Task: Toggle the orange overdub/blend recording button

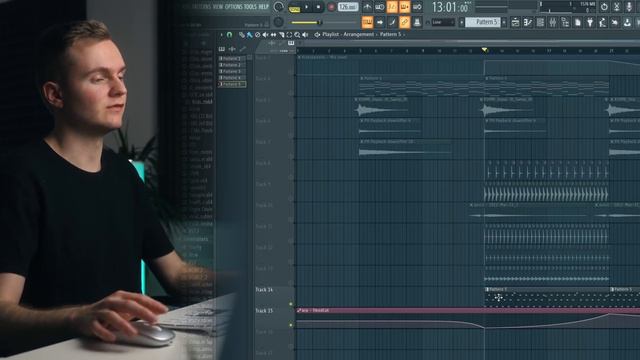Action: [404, 7]
